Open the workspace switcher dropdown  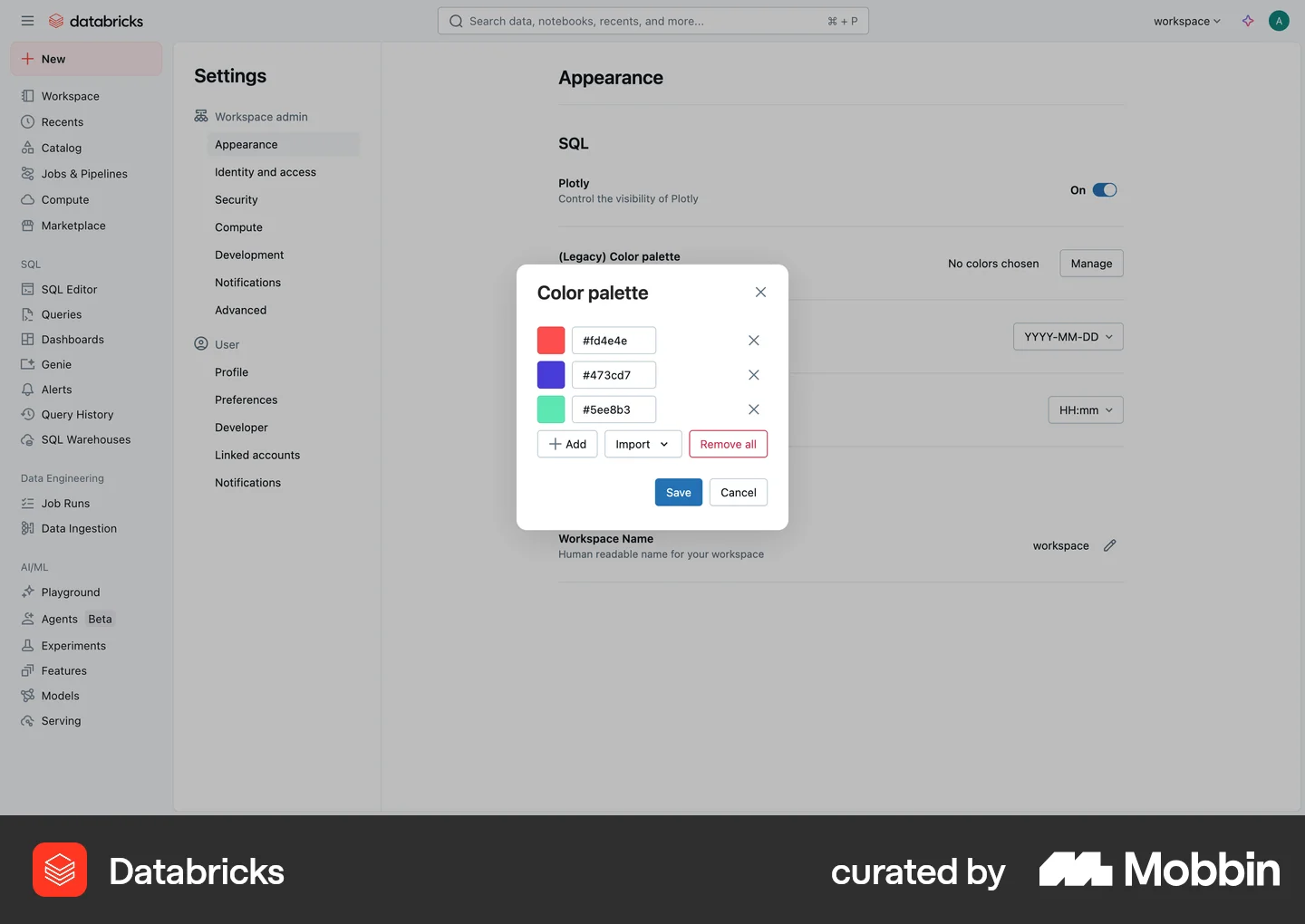(x=1186, y=21)
